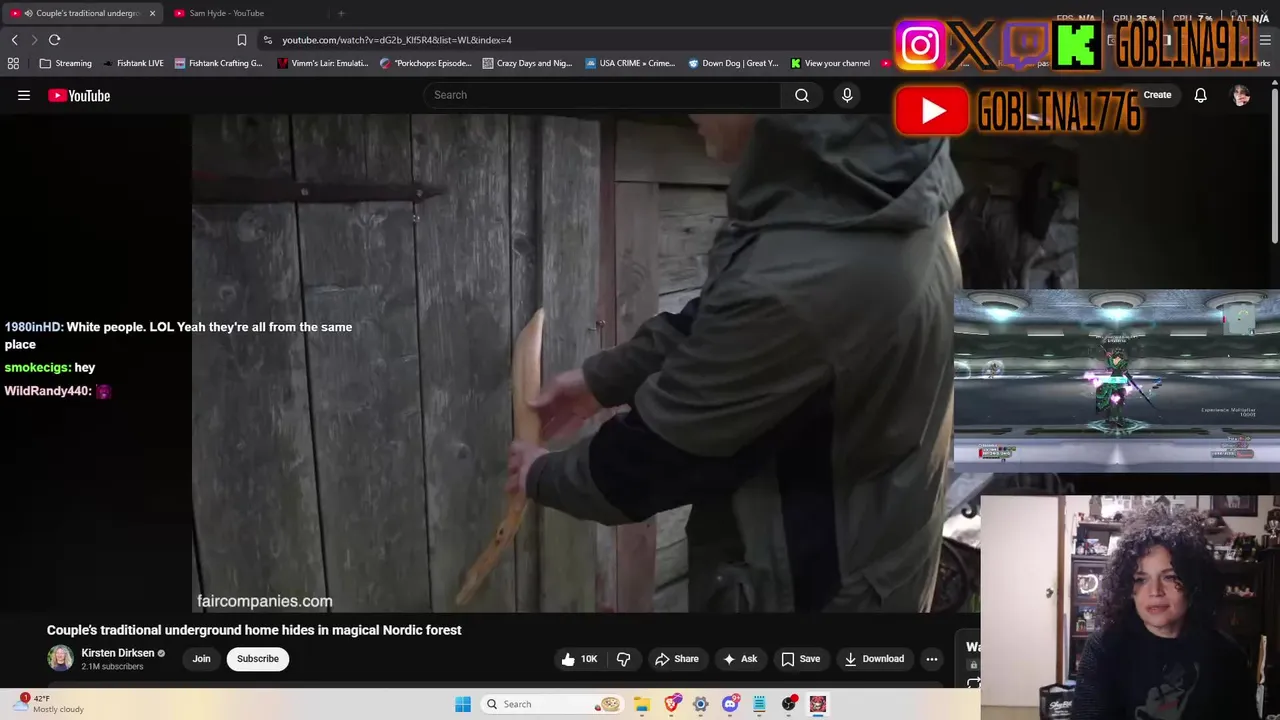Open Down Dog bookmark

point(733,63)
